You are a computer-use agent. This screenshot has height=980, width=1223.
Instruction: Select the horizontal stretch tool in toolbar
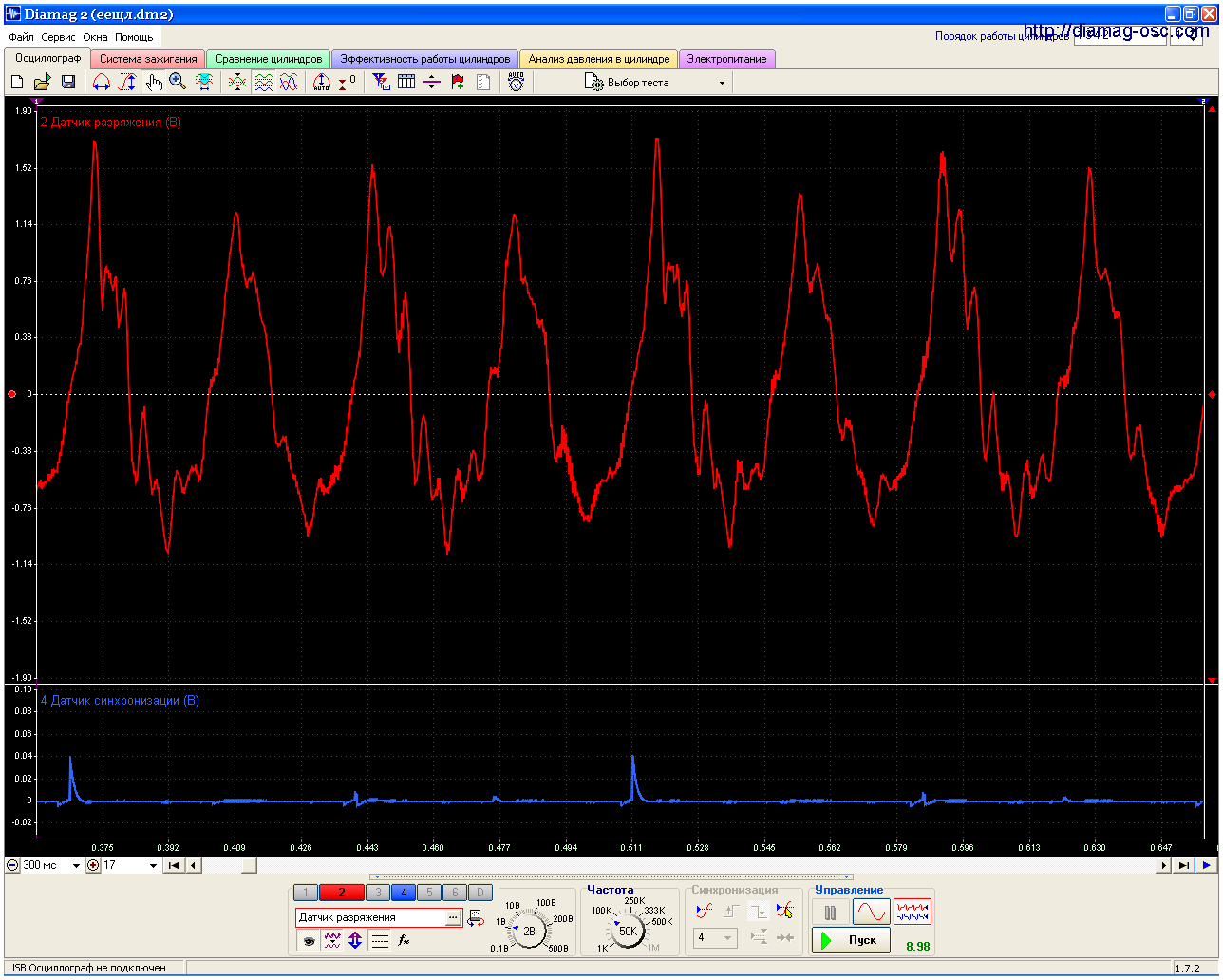pos(102,83)
